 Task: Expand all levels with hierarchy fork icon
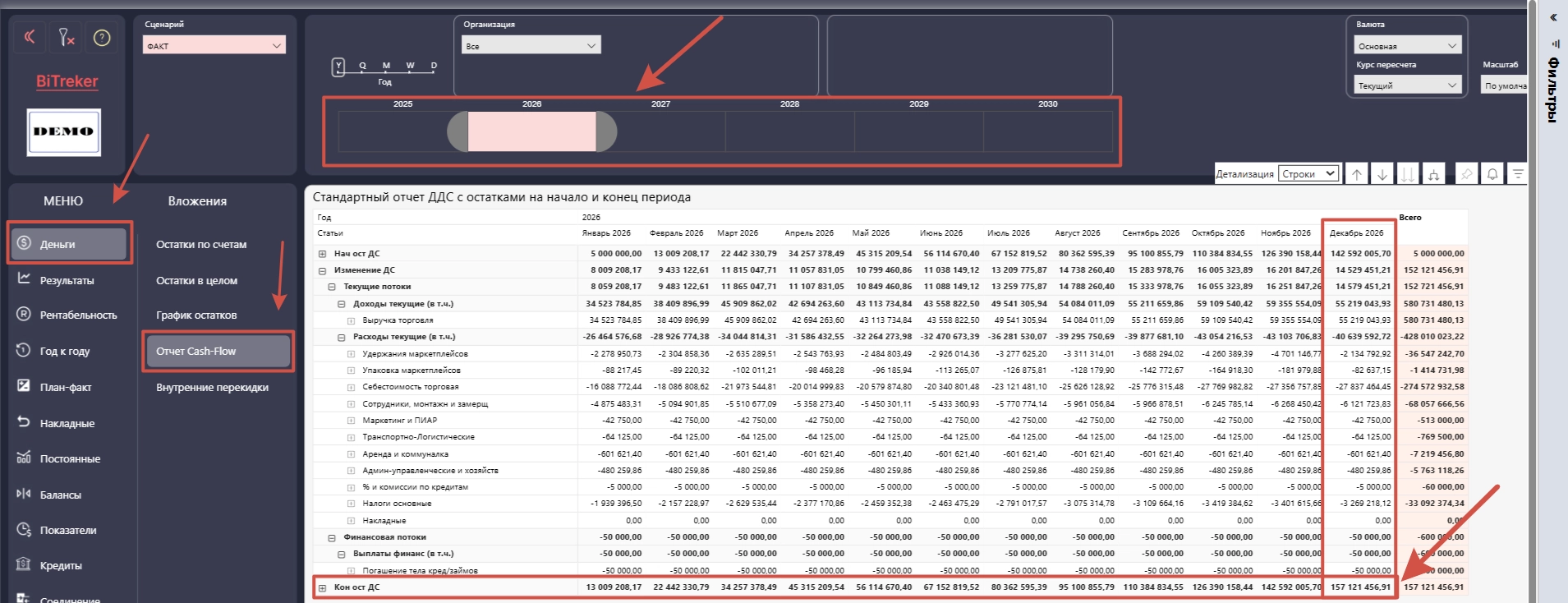(1433, 173)
